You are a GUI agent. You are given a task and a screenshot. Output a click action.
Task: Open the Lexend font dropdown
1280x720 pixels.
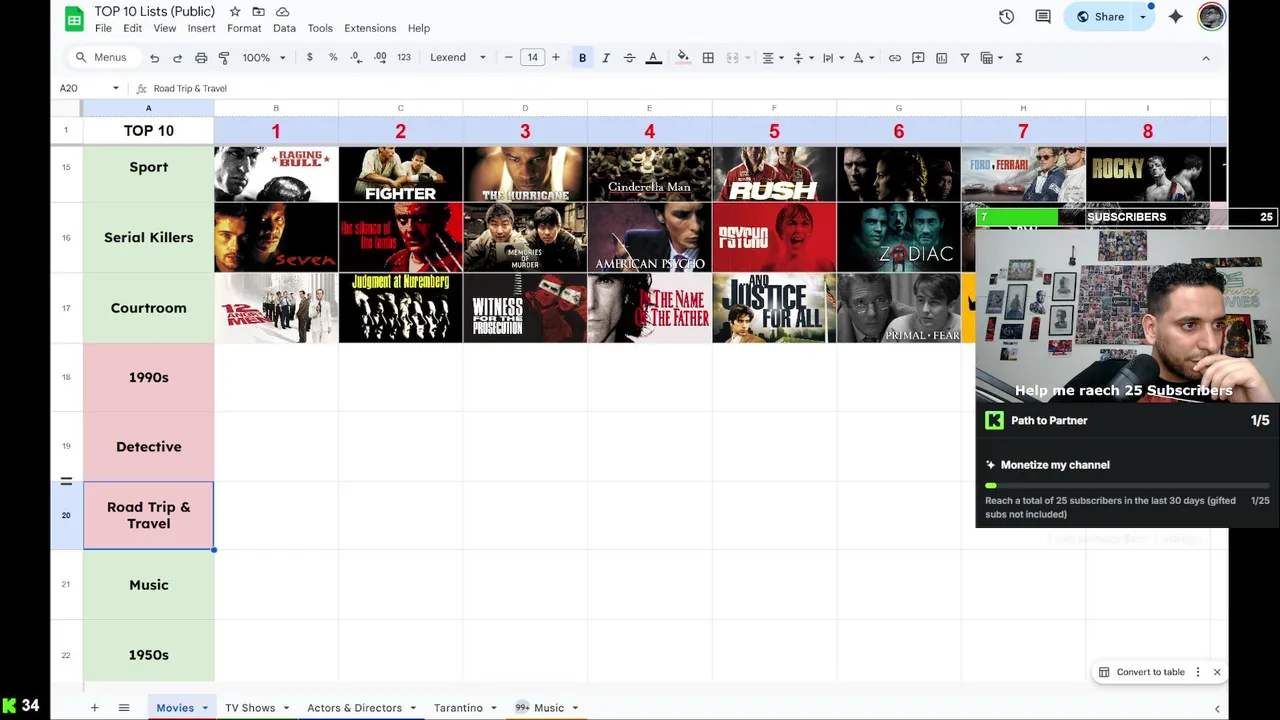pyautogui.click(x=457, y=58)
